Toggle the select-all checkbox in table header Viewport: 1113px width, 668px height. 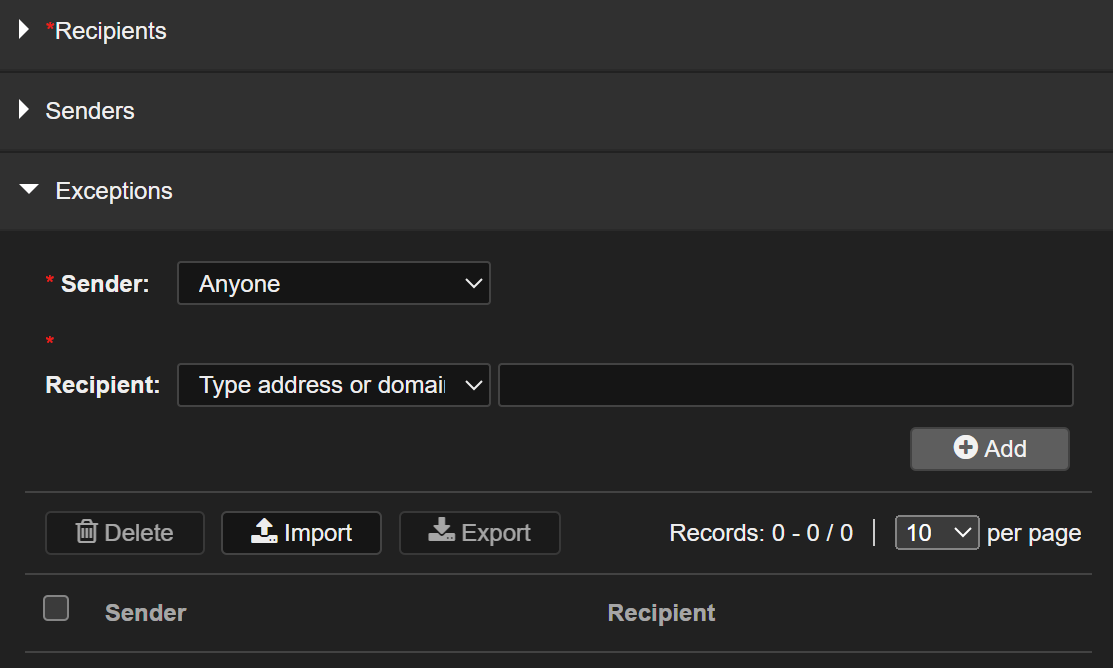coord(57,608)
